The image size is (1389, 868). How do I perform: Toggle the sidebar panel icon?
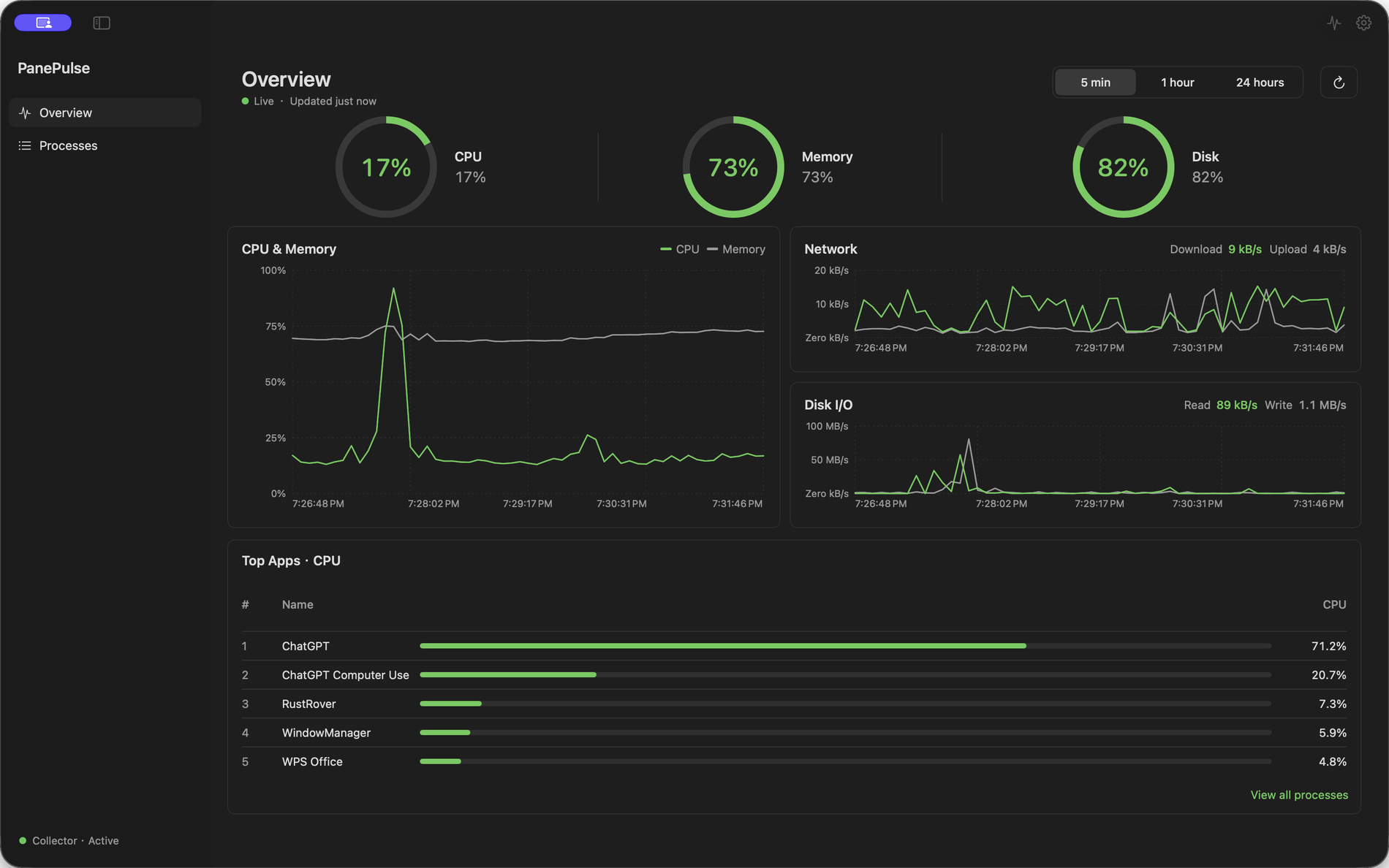[102, 23]
